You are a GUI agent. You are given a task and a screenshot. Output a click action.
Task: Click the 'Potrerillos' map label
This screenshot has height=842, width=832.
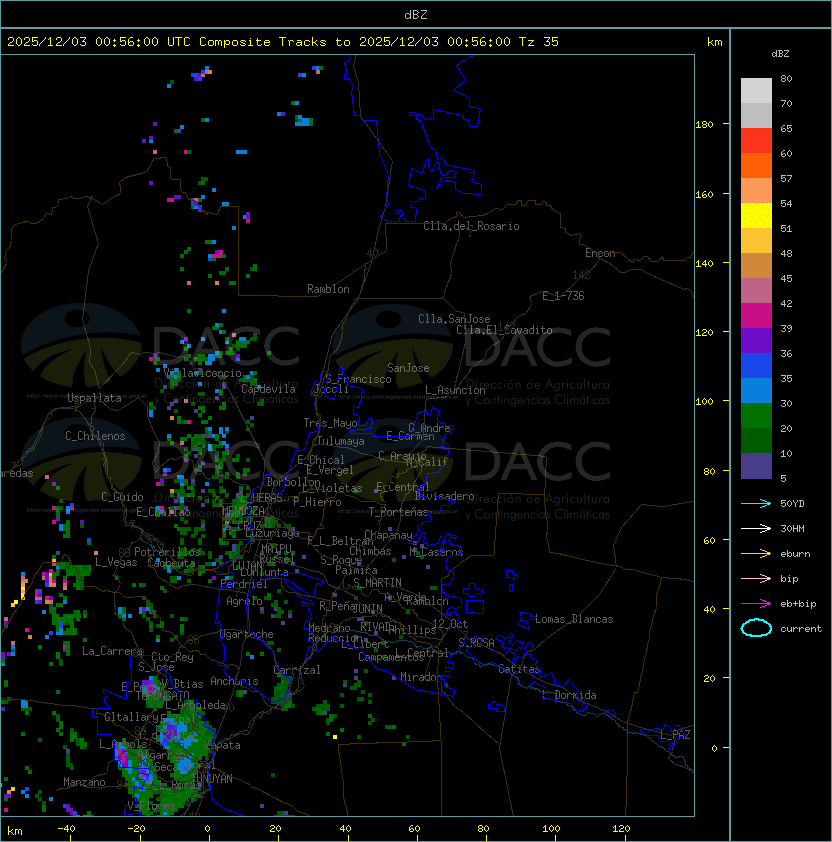[x=167, y=552]
